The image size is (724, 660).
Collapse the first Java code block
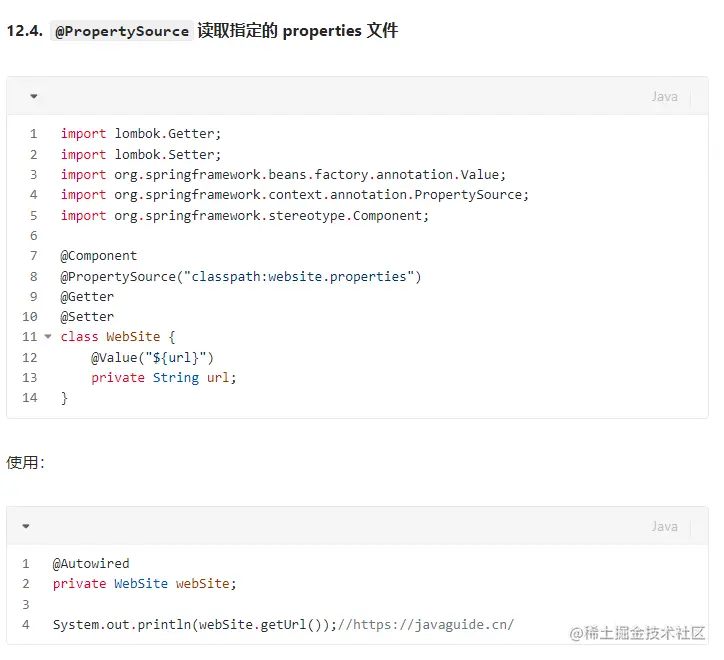click(34, 97)
